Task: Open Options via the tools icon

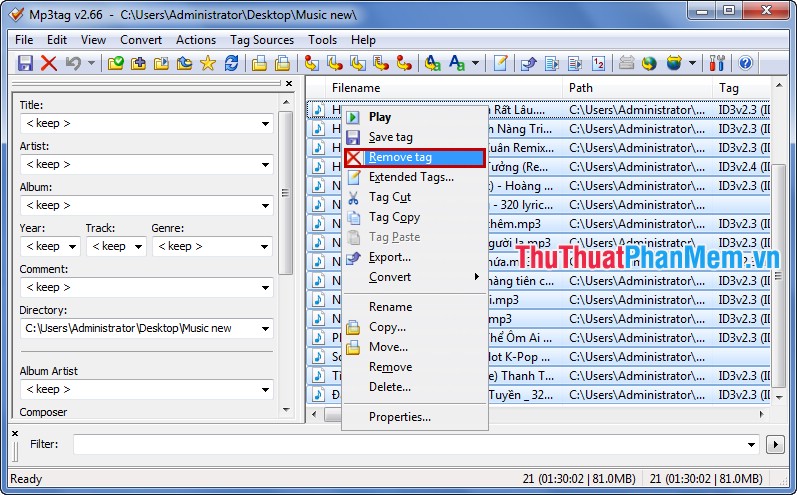Action: tap(717, 63)
